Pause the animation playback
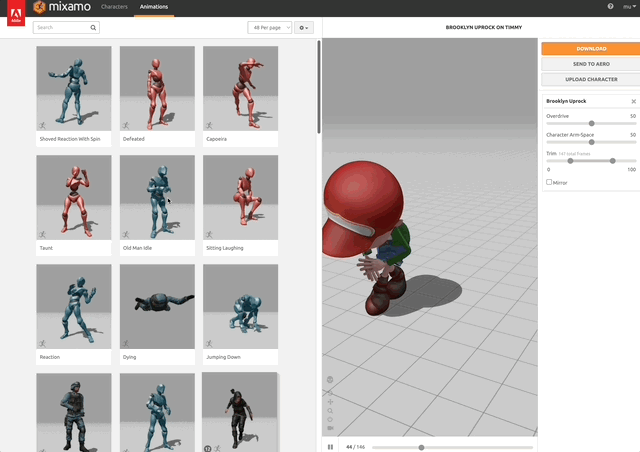The width and height of the screenshot is (640, 452). [x=330, y=447]
